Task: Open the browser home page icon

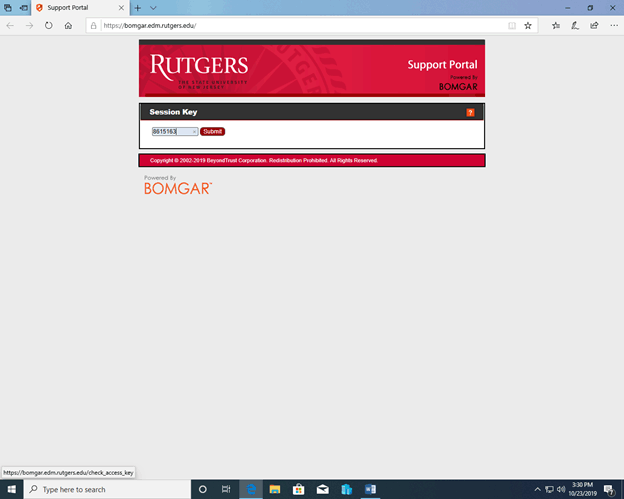Action: pyautogui.click(x=68, y=25)
